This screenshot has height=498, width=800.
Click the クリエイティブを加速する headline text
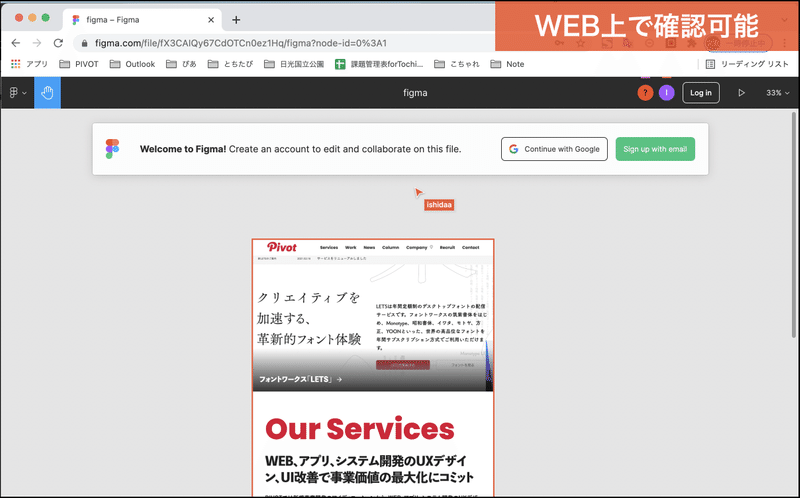pyautogui.click(x=309, y=318)
